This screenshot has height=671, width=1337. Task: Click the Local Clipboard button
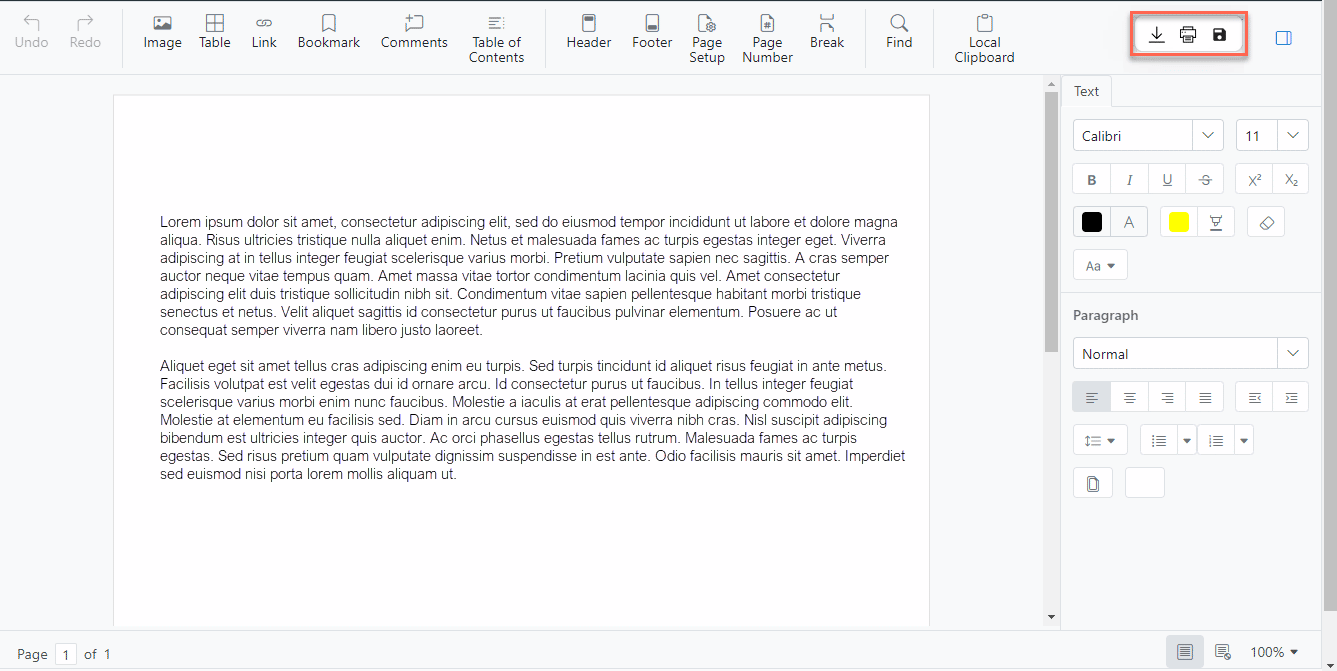(984, 40)
